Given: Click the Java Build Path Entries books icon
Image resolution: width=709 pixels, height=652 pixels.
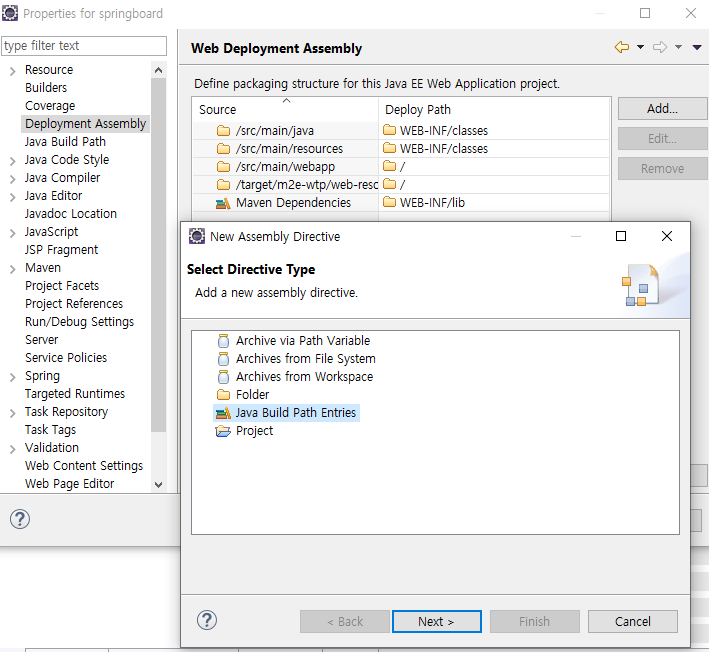Looking at the screenshot, I should [223, 413].
